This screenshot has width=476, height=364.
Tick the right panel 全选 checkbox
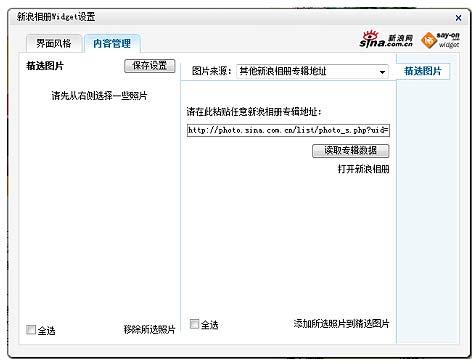point(194,324)
